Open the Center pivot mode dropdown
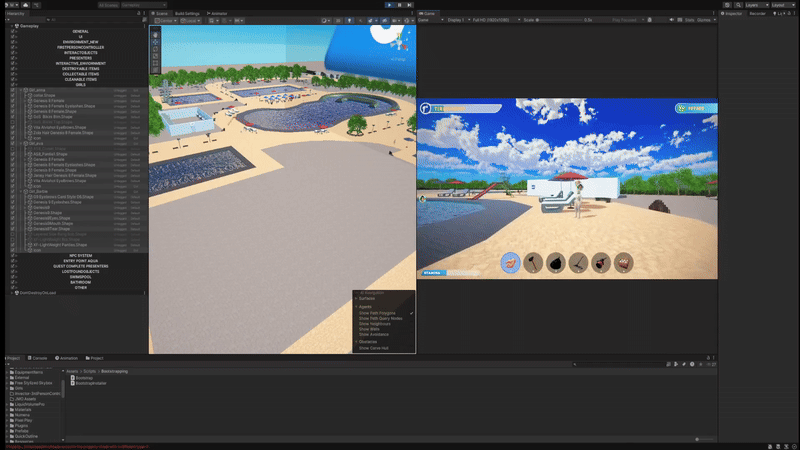 [166, 20]
